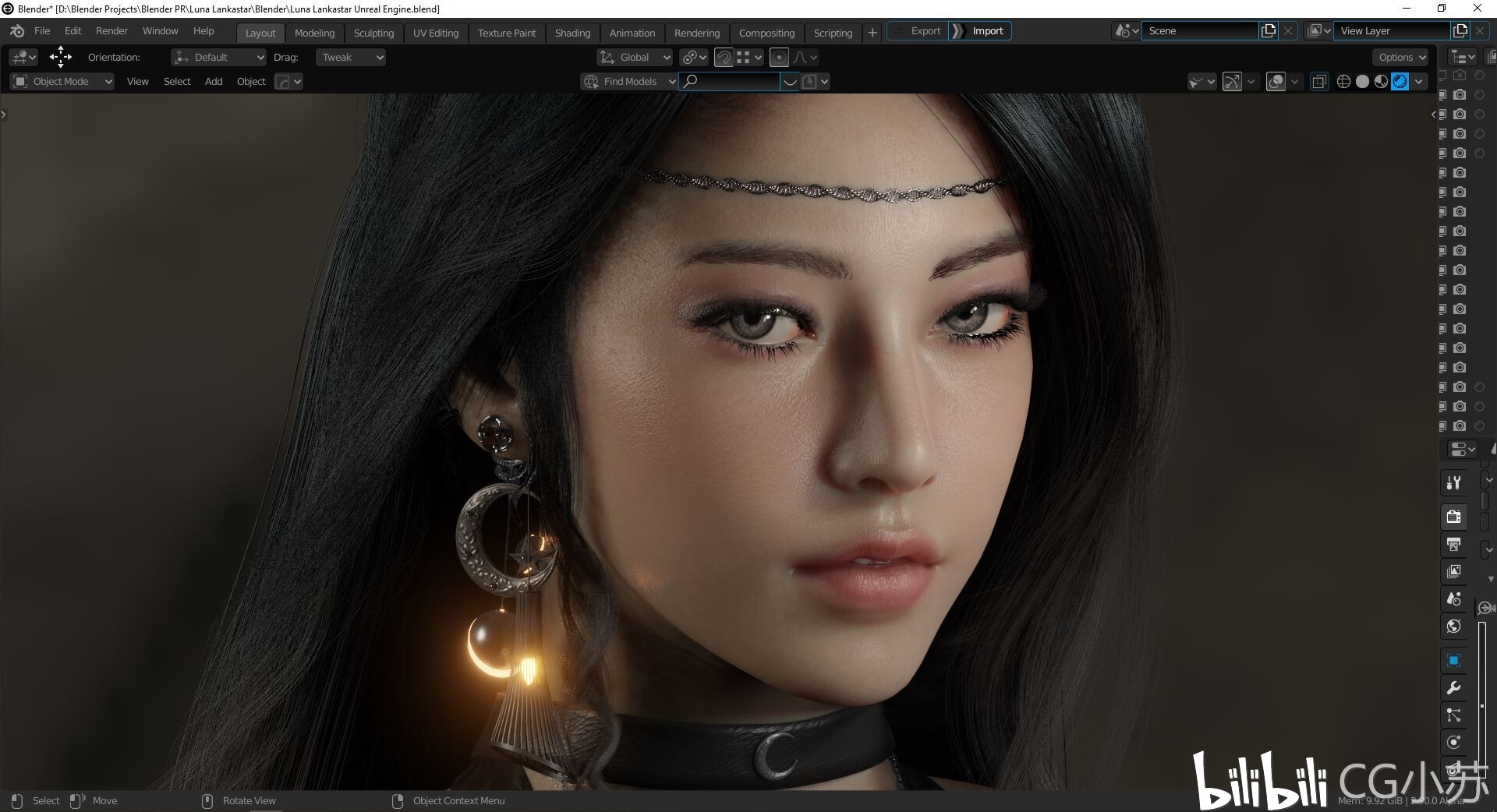Toggle snapping with the magnet icon

tap(724, 57)
